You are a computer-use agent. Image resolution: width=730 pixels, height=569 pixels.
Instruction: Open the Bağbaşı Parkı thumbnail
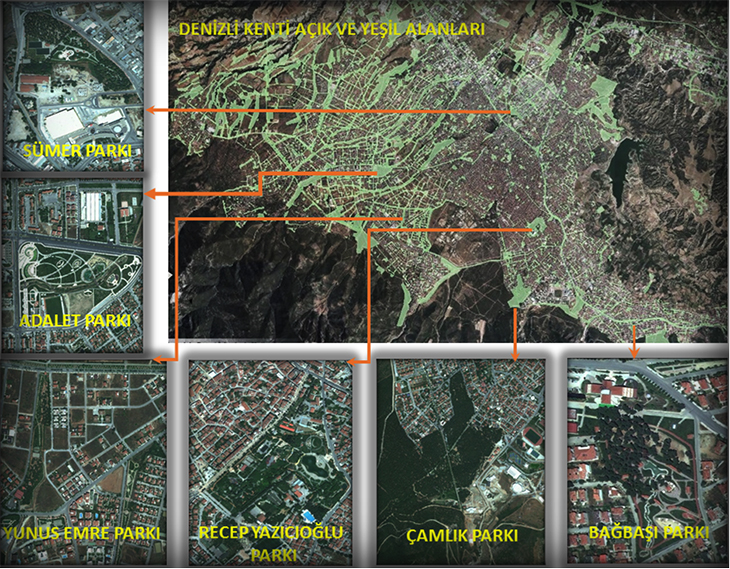(x=647, y=461)
